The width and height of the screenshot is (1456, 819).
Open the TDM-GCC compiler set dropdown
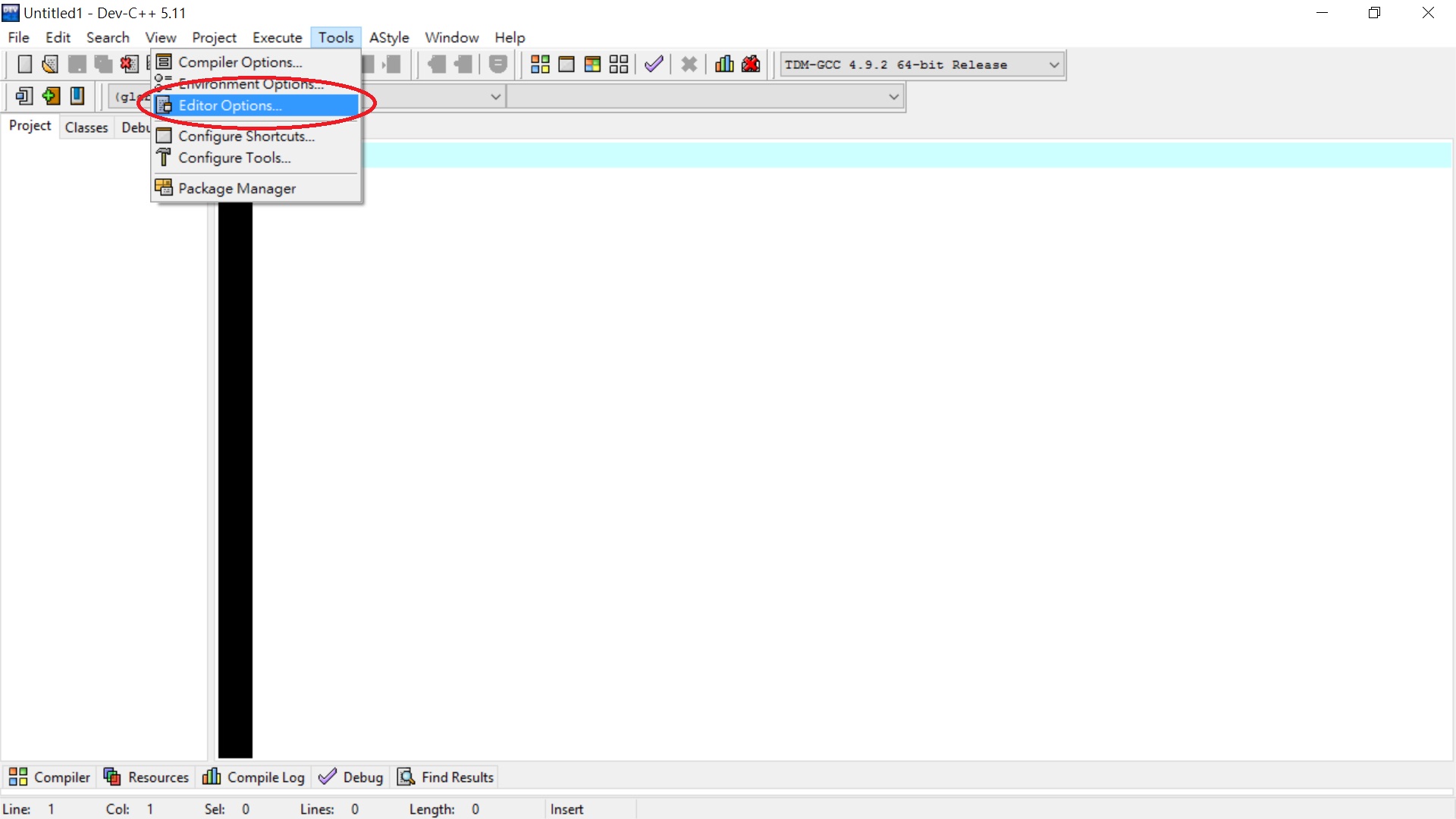tap(1054, 65)
